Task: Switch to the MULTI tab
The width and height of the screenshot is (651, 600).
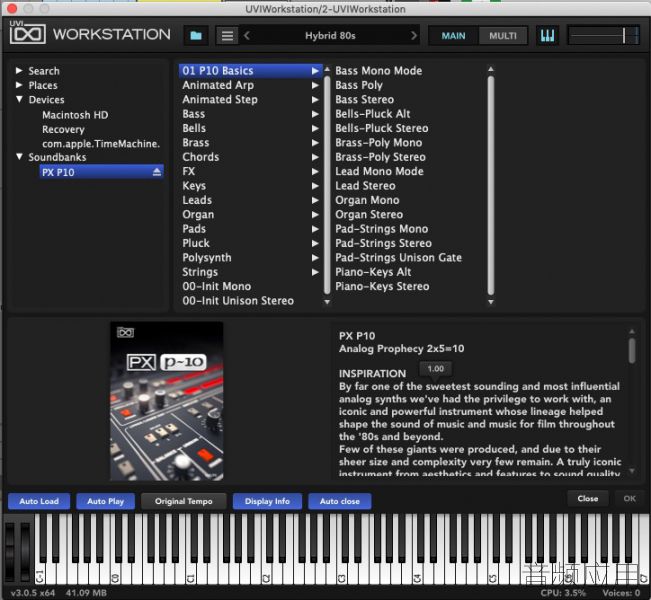Action: pyautogui.click(x=503, y=36)
